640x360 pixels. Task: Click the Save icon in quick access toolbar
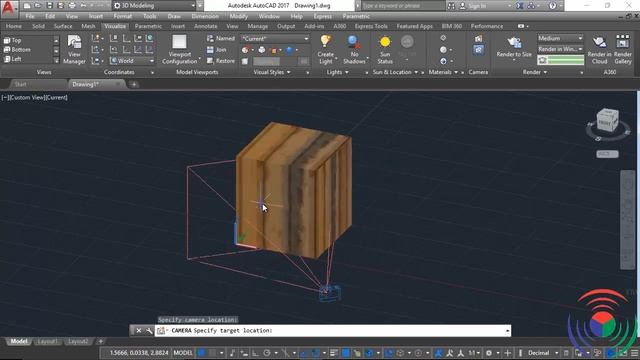click(x=49, y=6)
